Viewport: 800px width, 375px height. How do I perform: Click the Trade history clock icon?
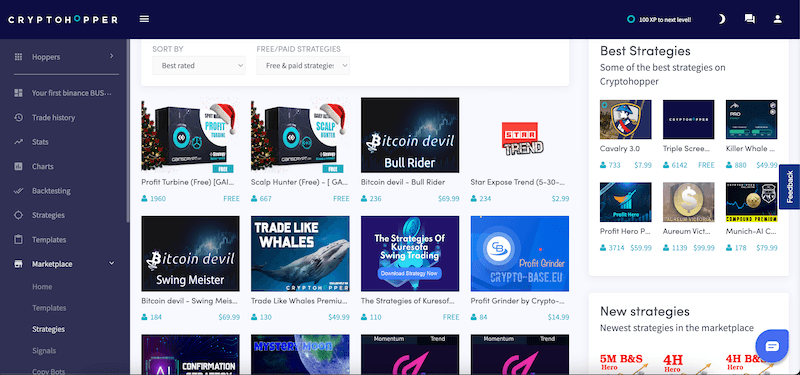(19, 117)
